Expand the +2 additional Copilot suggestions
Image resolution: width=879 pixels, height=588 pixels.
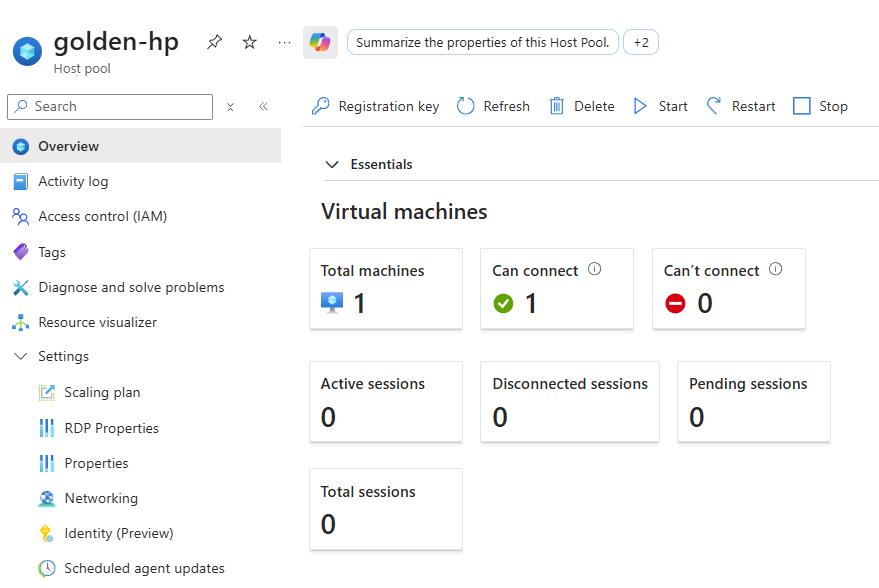tap(641, 43)
